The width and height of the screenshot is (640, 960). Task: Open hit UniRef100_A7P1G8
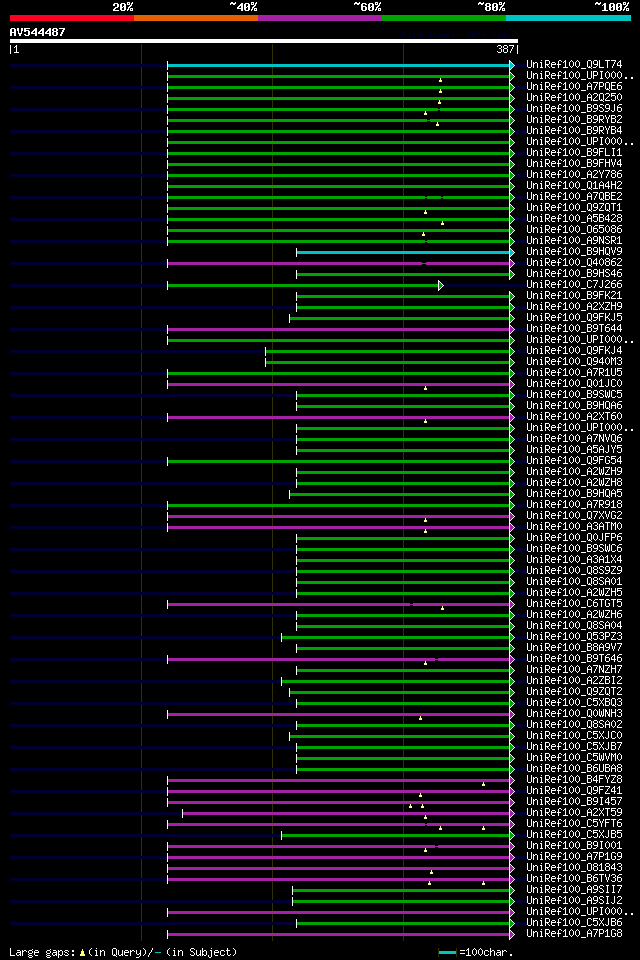(574, 935)
